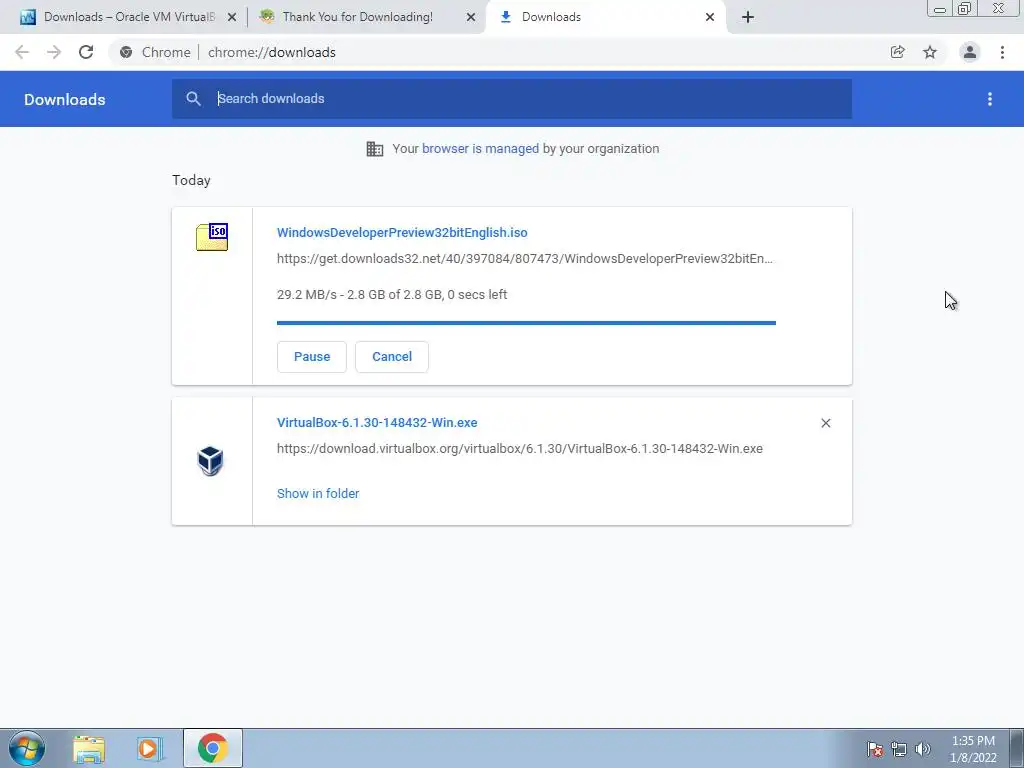The height and width of the screenshot is (768, 1024).
Task: Click the Today date heading
Action: tap(191, 180)
